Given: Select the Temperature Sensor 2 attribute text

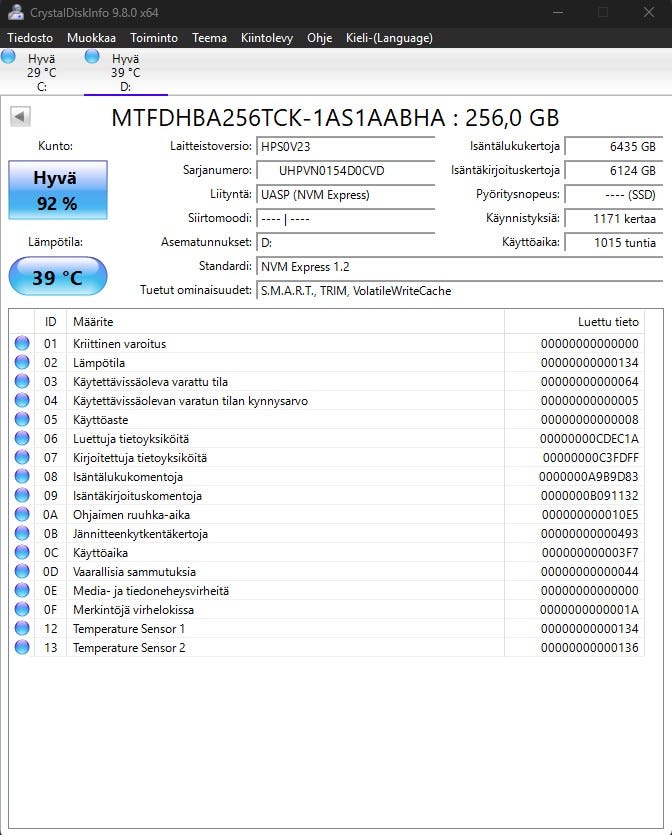Looking at the screenshot, I should tap(129, 648).
